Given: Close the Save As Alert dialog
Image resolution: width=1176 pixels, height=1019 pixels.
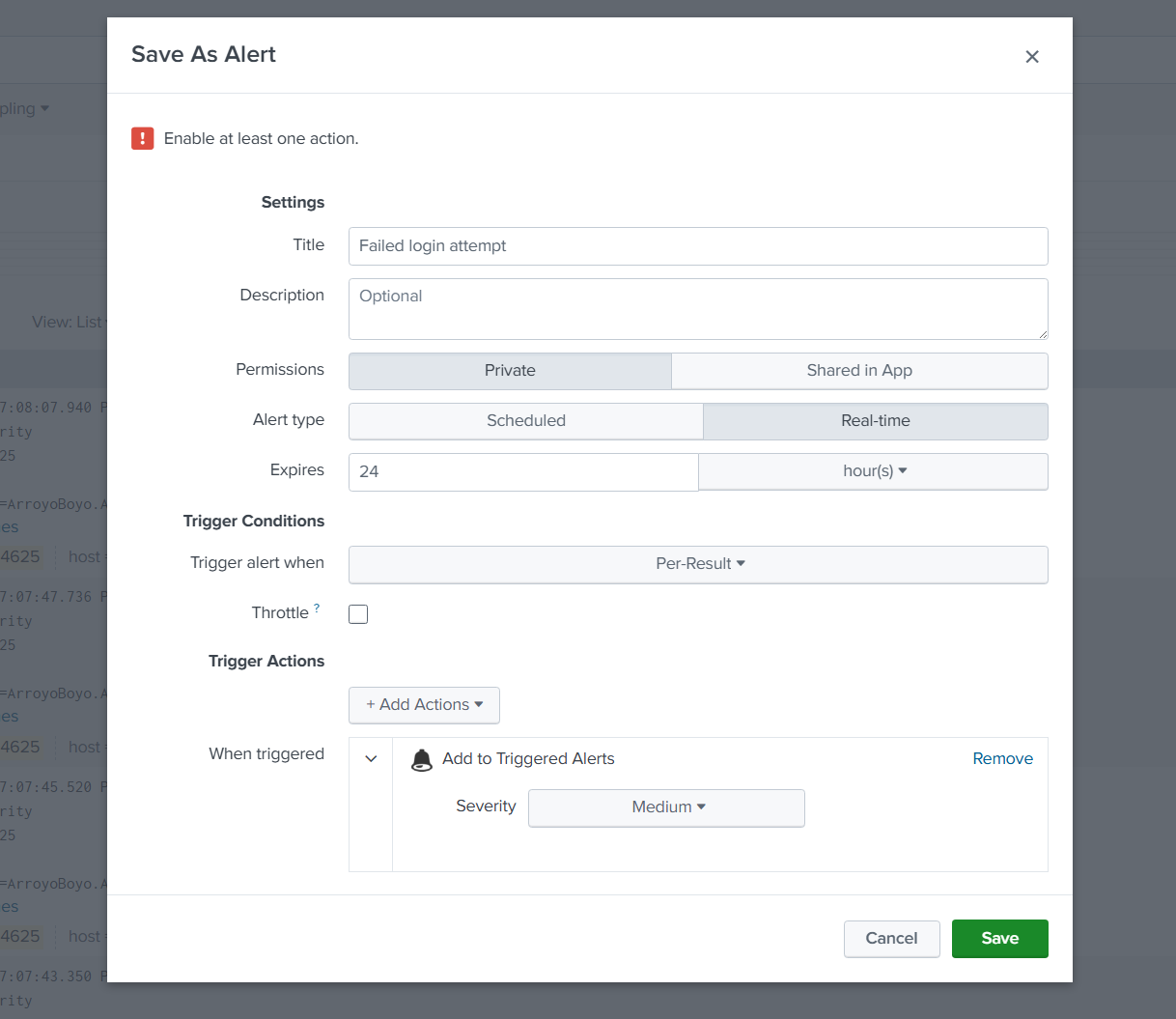Looking at the screenshot, I should pos(1031,57).
